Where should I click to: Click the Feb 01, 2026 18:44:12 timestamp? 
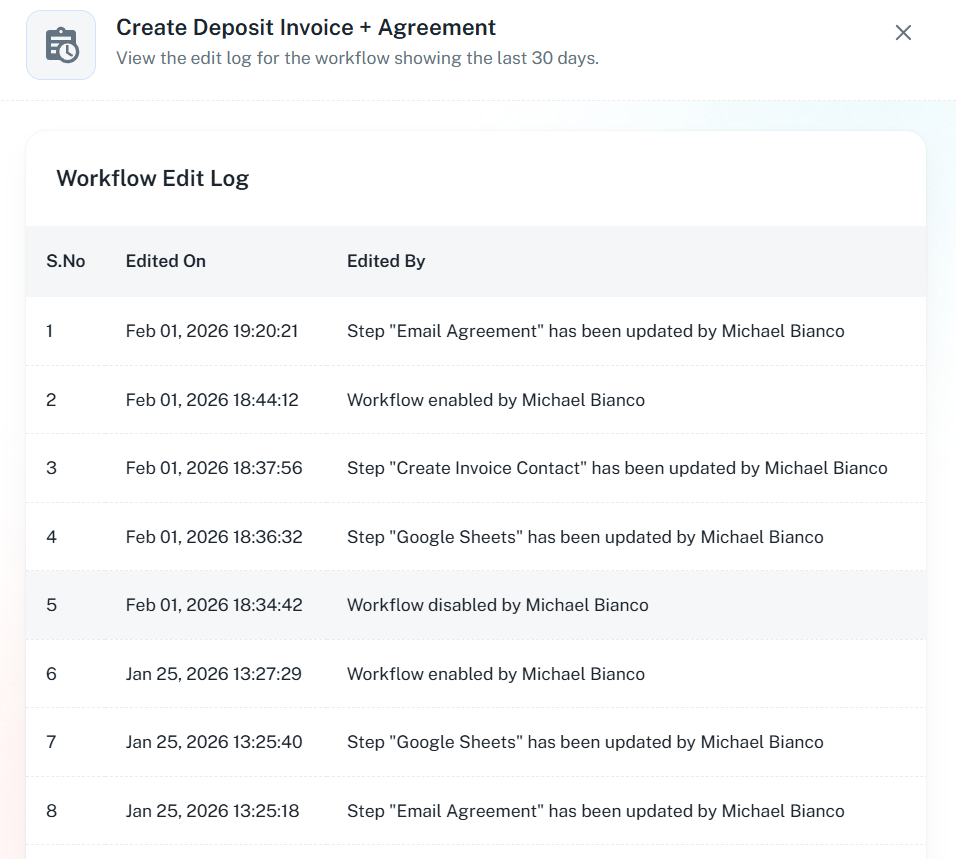pyautogui.click(x=212, y=400)
